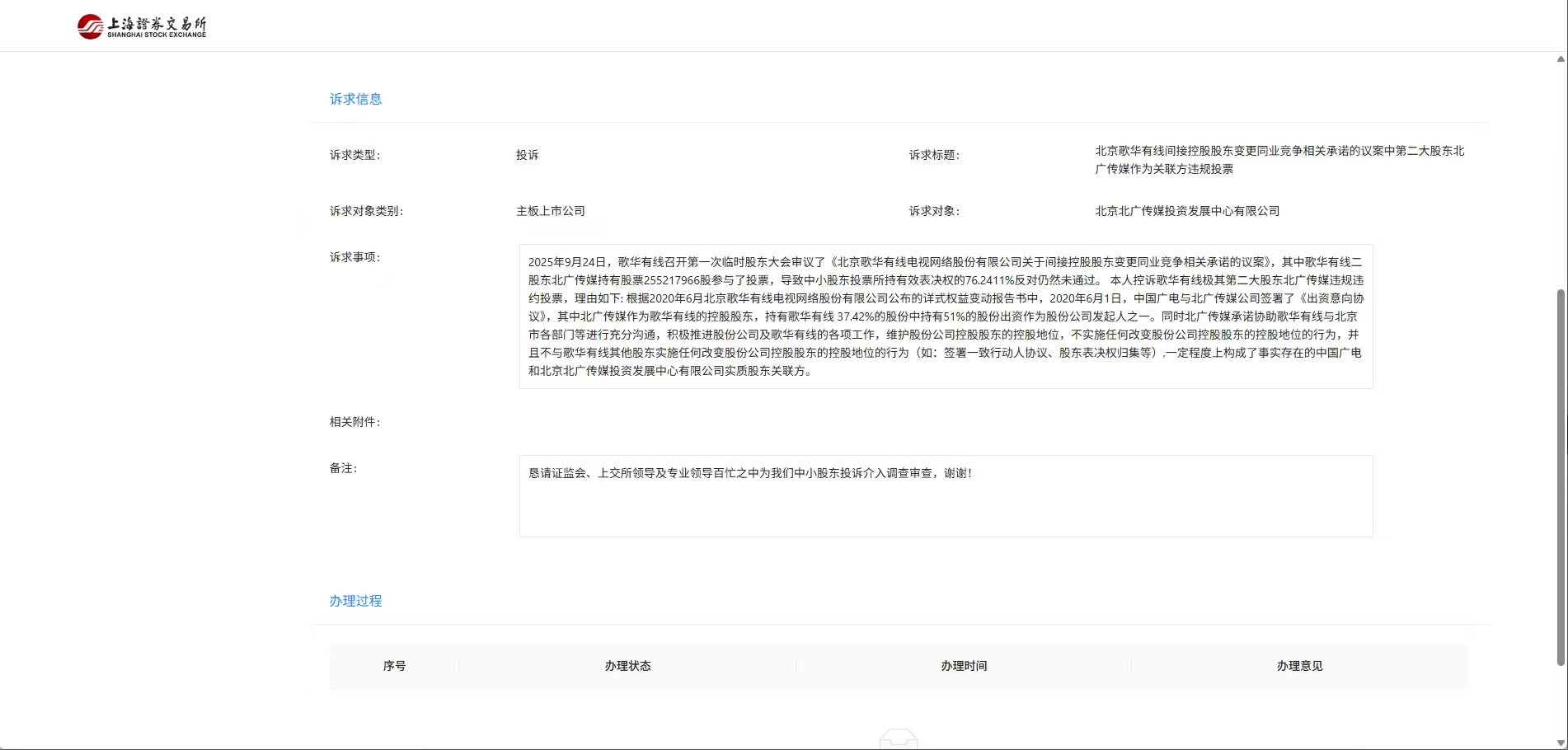Click the 序号 column header
The image size is (1568, 750).
click(394, 666)
